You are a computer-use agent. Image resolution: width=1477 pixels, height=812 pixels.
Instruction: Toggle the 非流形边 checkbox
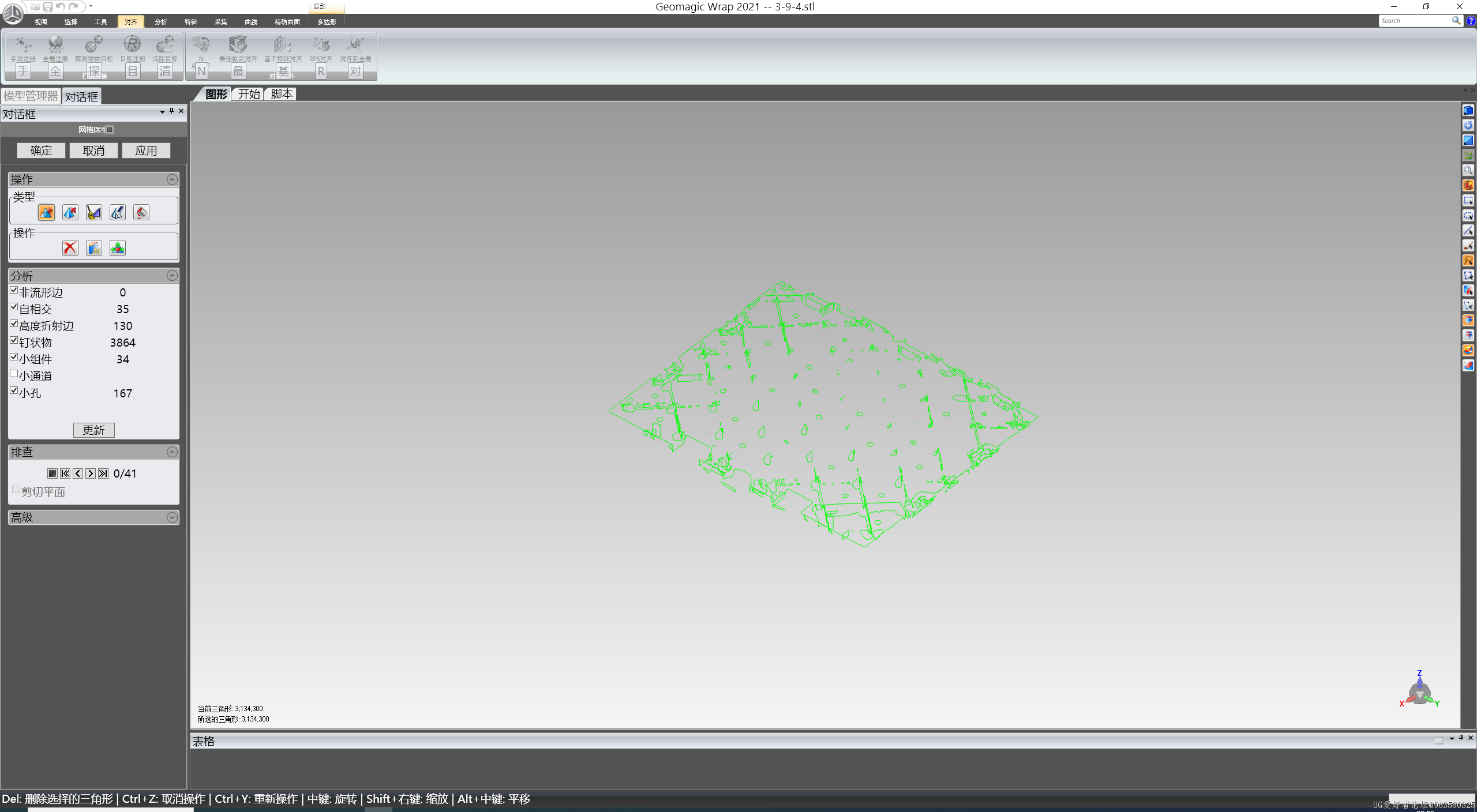[14, 290]
